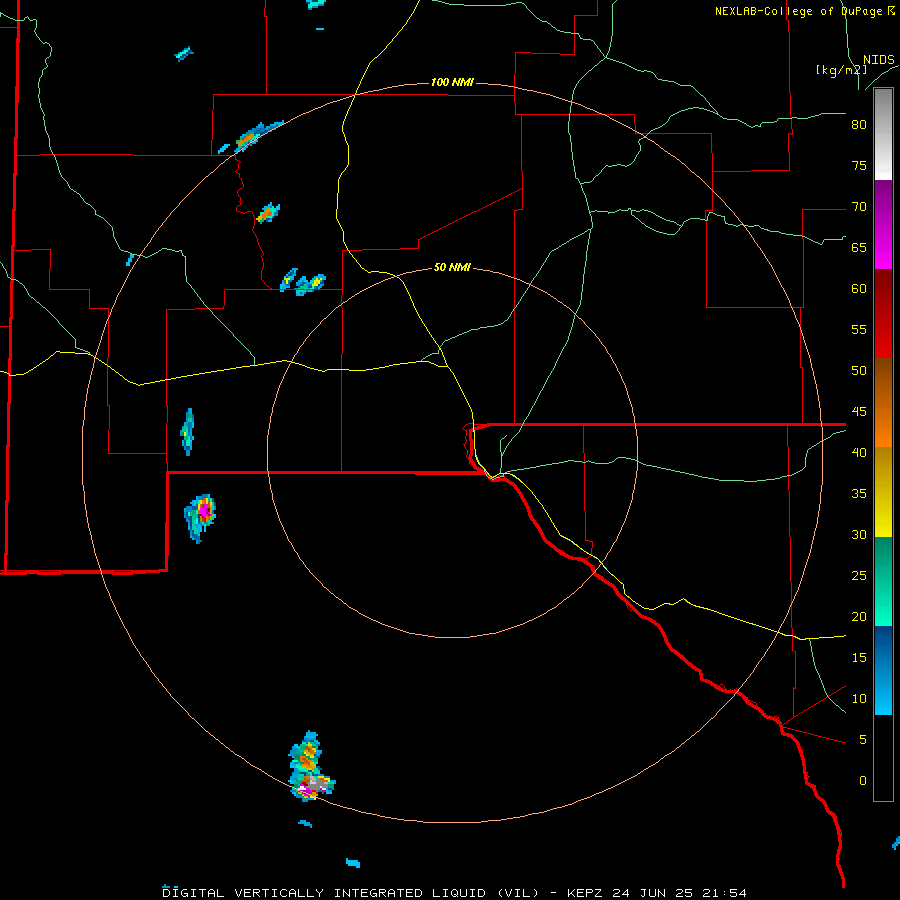Click the KEPZ 24 JUN 25 21:54 timestamp
Viewport: 900px width, 900px height.
point(657,893)
